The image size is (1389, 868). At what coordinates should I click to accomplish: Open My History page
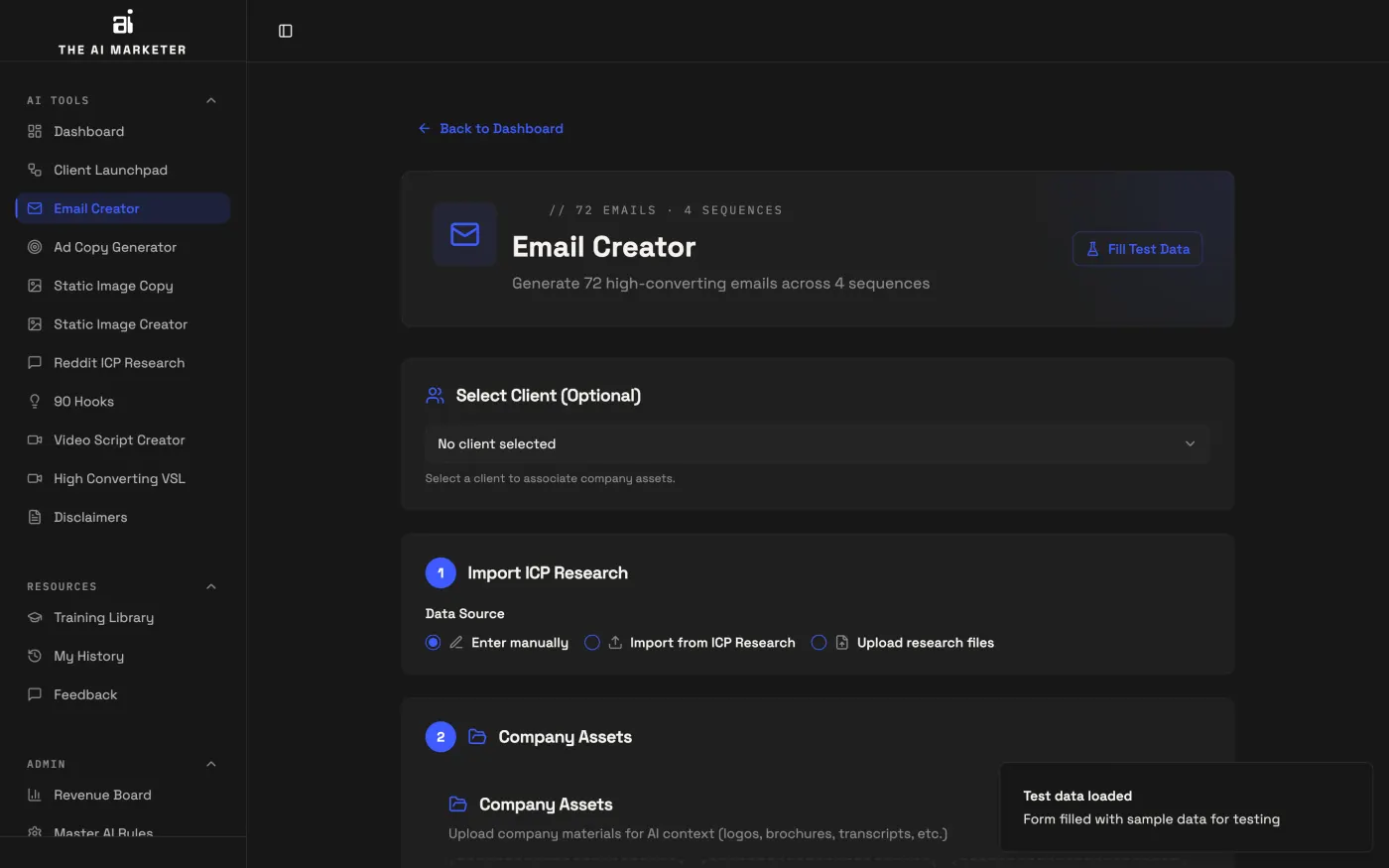click(x=123, y=656)
